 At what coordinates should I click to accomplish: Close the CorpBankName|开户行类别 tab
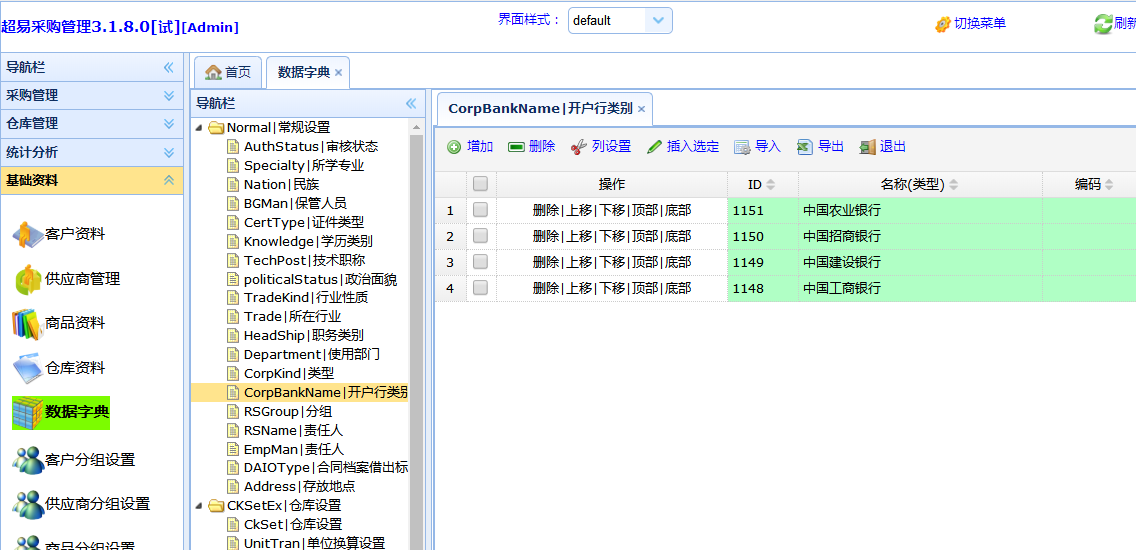click(642, 109)
